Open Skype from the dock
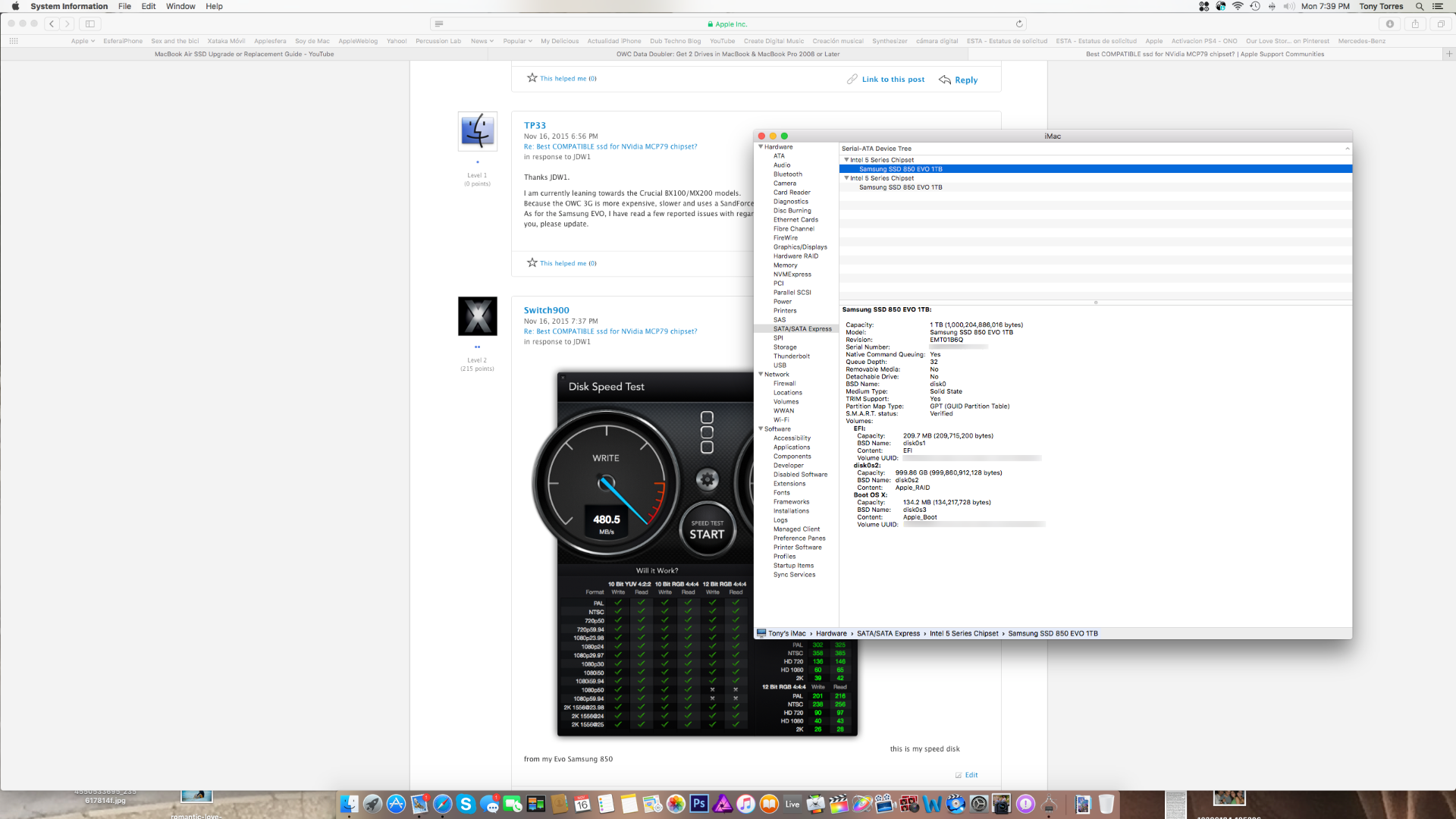This screenshot has height=819, width=1456. click(466, 804)
